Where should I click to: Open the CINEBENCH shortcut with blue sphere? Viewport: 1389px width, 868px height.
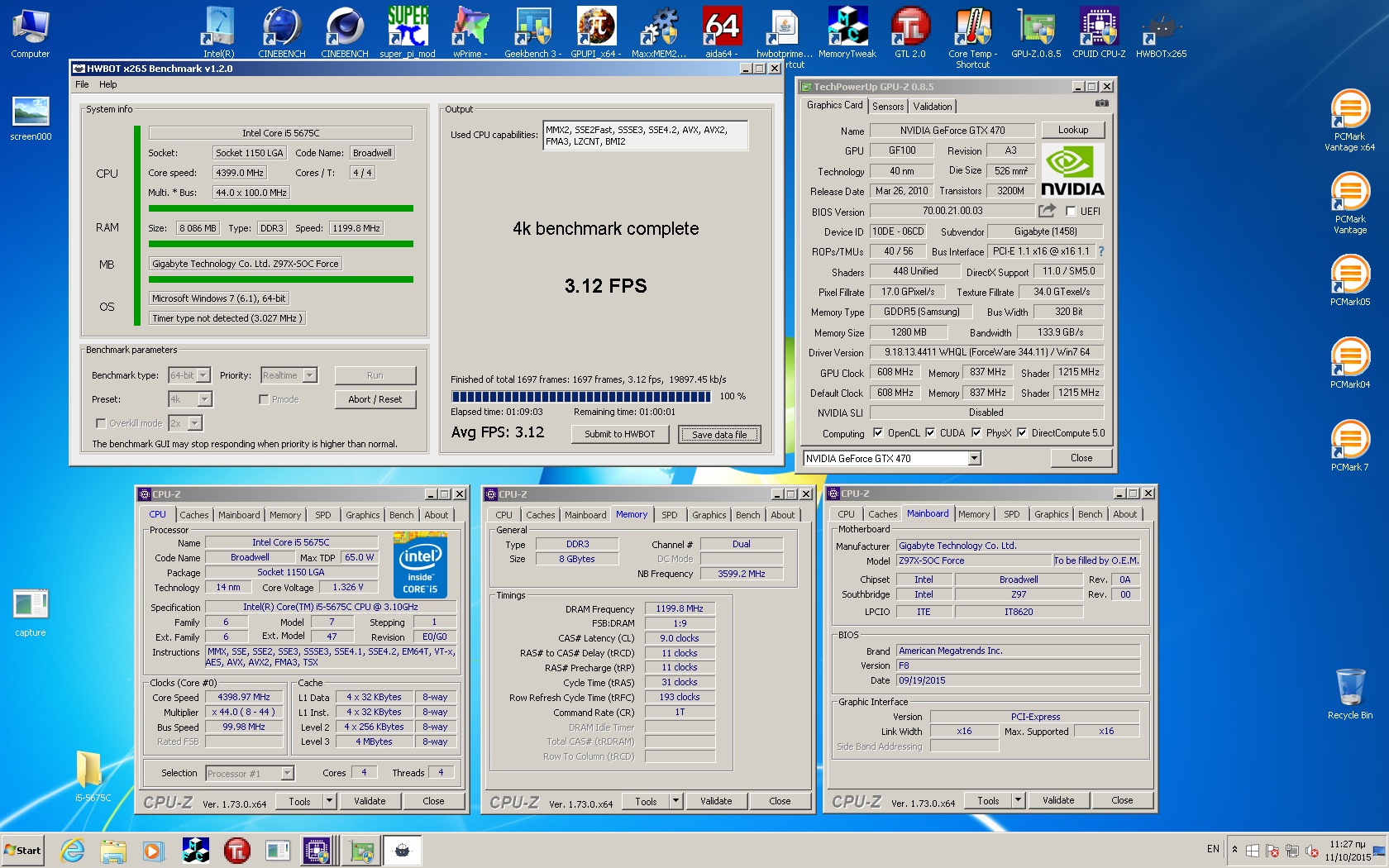(x=282, y=33)
